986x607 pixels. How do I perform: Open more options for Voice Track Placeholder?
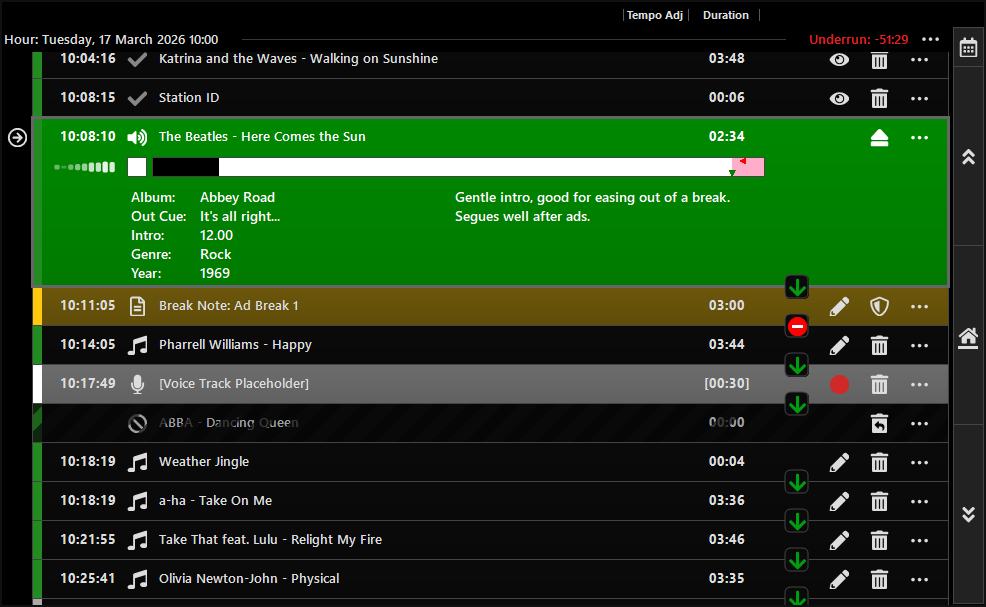[919, 384]
